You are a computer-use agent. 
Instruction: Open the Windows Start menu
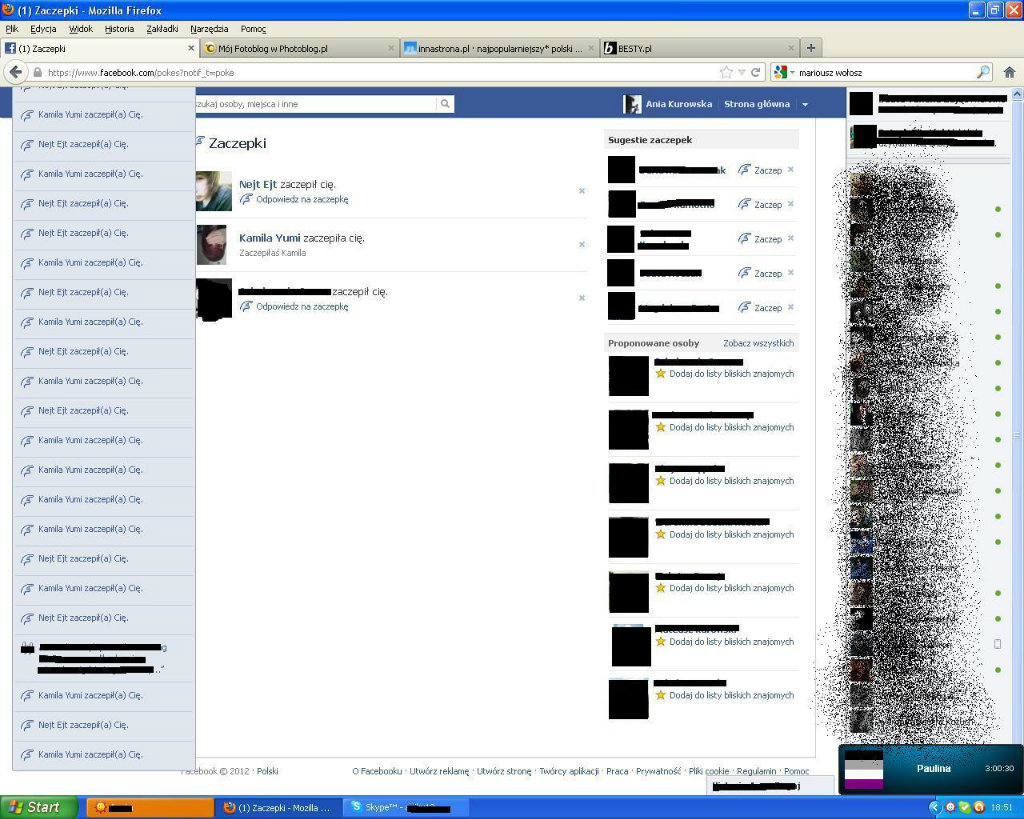[39, 807]
